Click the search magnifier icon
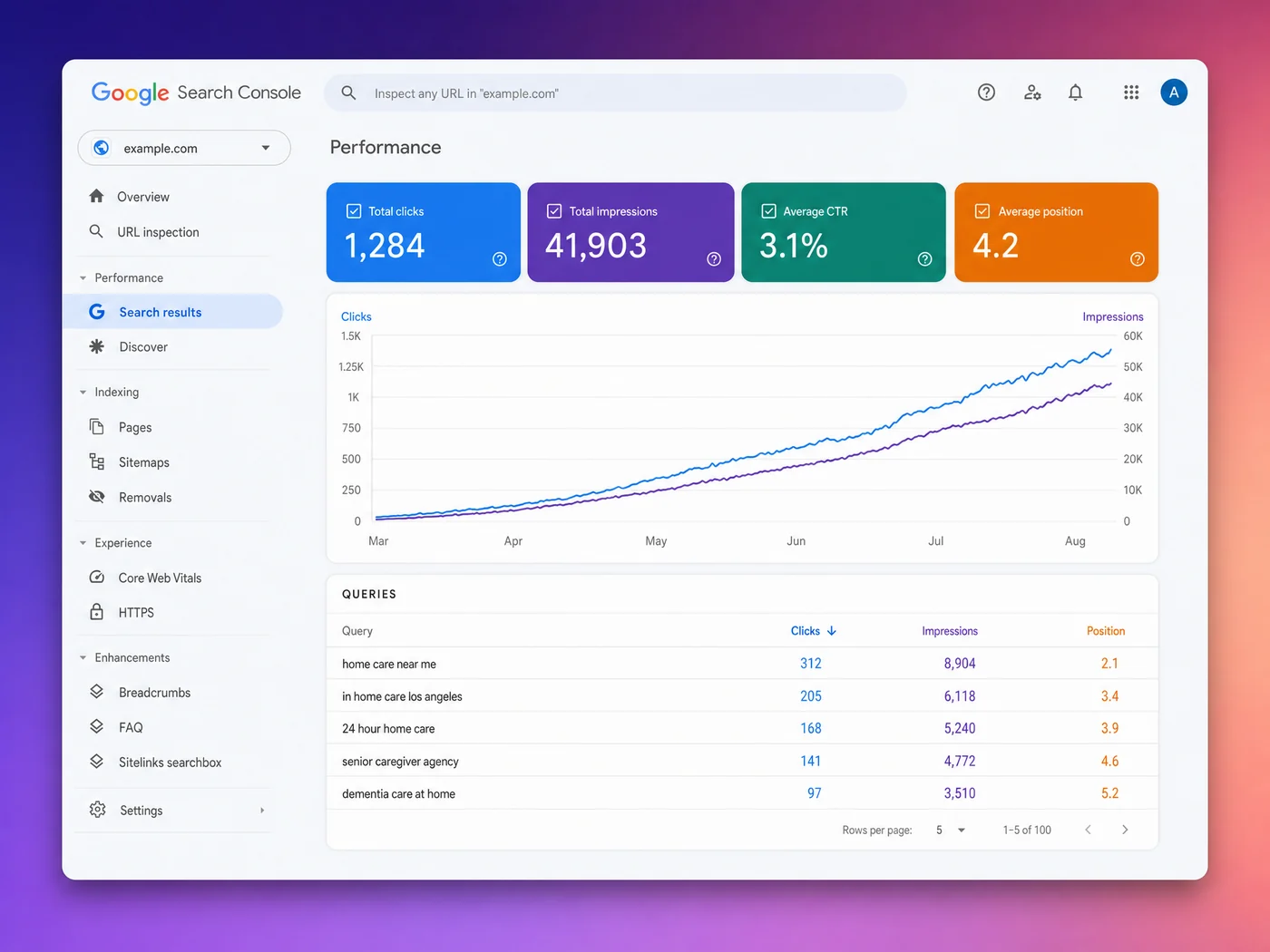1270x952 pixels. point(348,92)
